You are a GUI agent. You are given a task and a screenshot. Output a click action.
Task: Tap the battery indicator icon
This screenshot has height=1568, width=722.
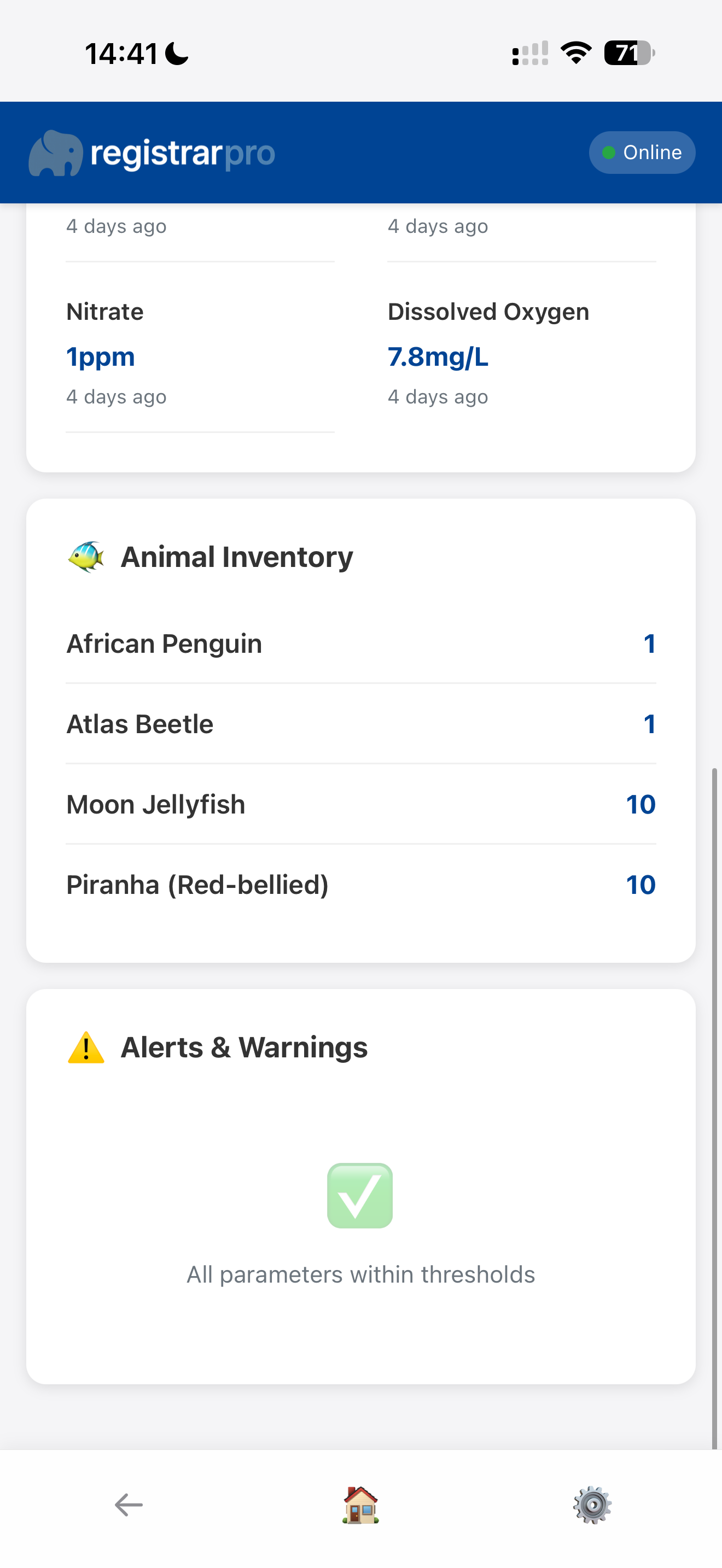(629, 53)
